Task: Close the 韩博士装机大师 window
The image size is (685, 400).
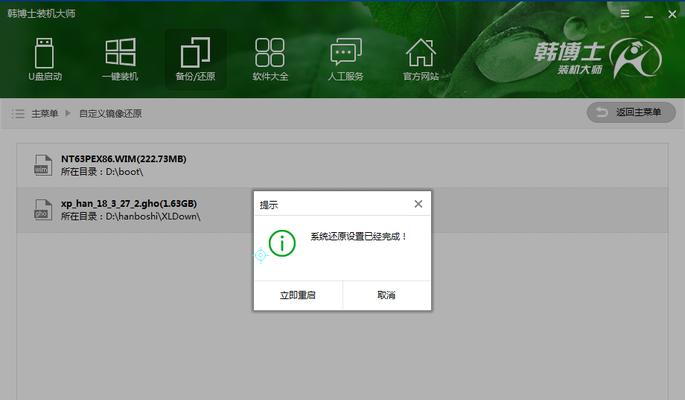Action: tap(672, 14)
